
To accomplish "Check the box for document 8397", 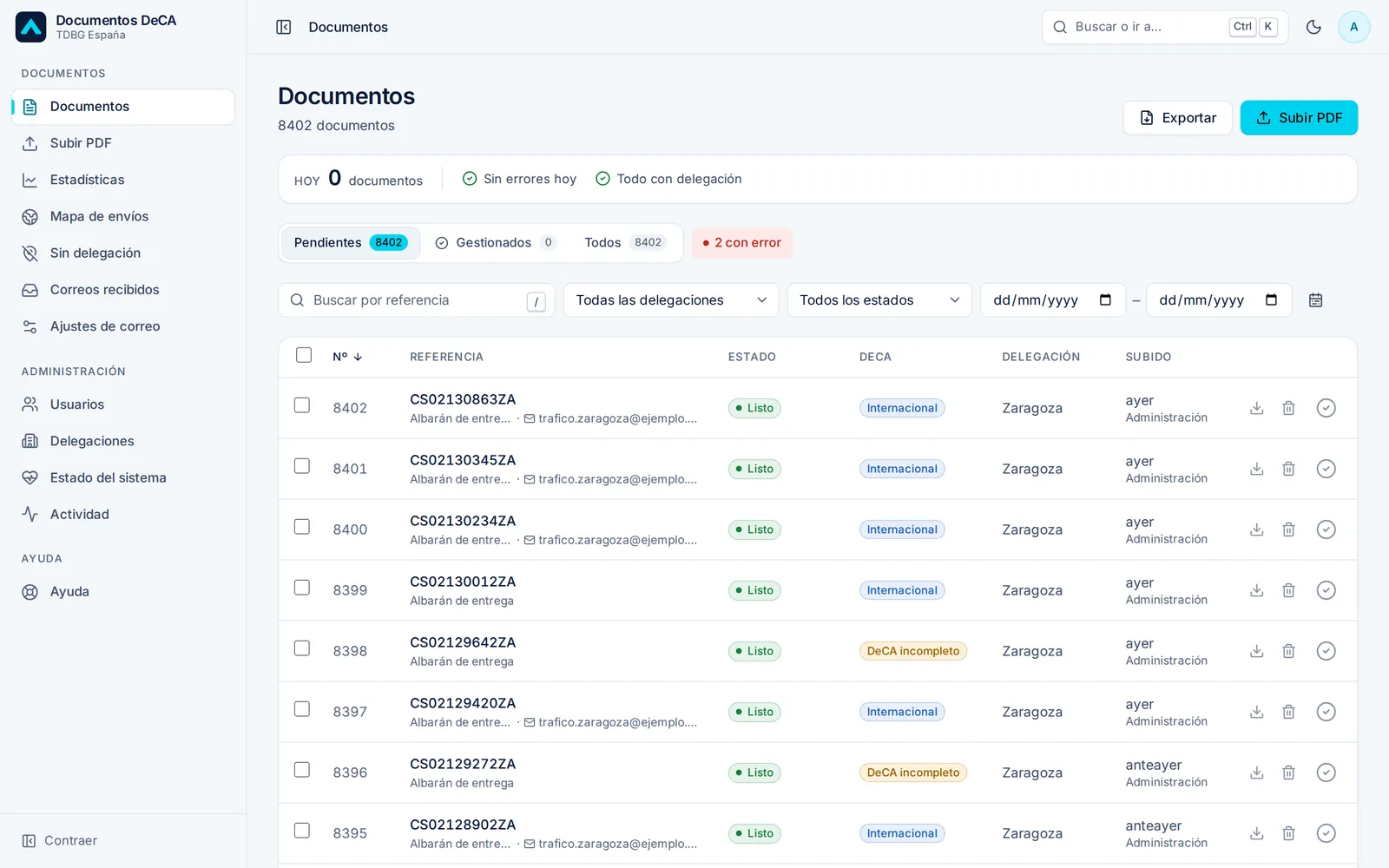I will 302,709.
